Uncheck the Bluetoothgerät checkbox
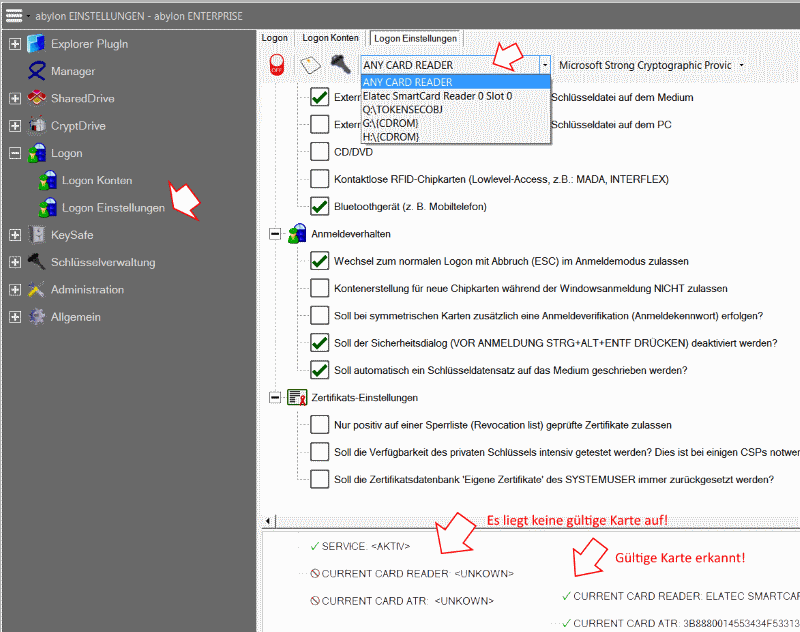 319,206
